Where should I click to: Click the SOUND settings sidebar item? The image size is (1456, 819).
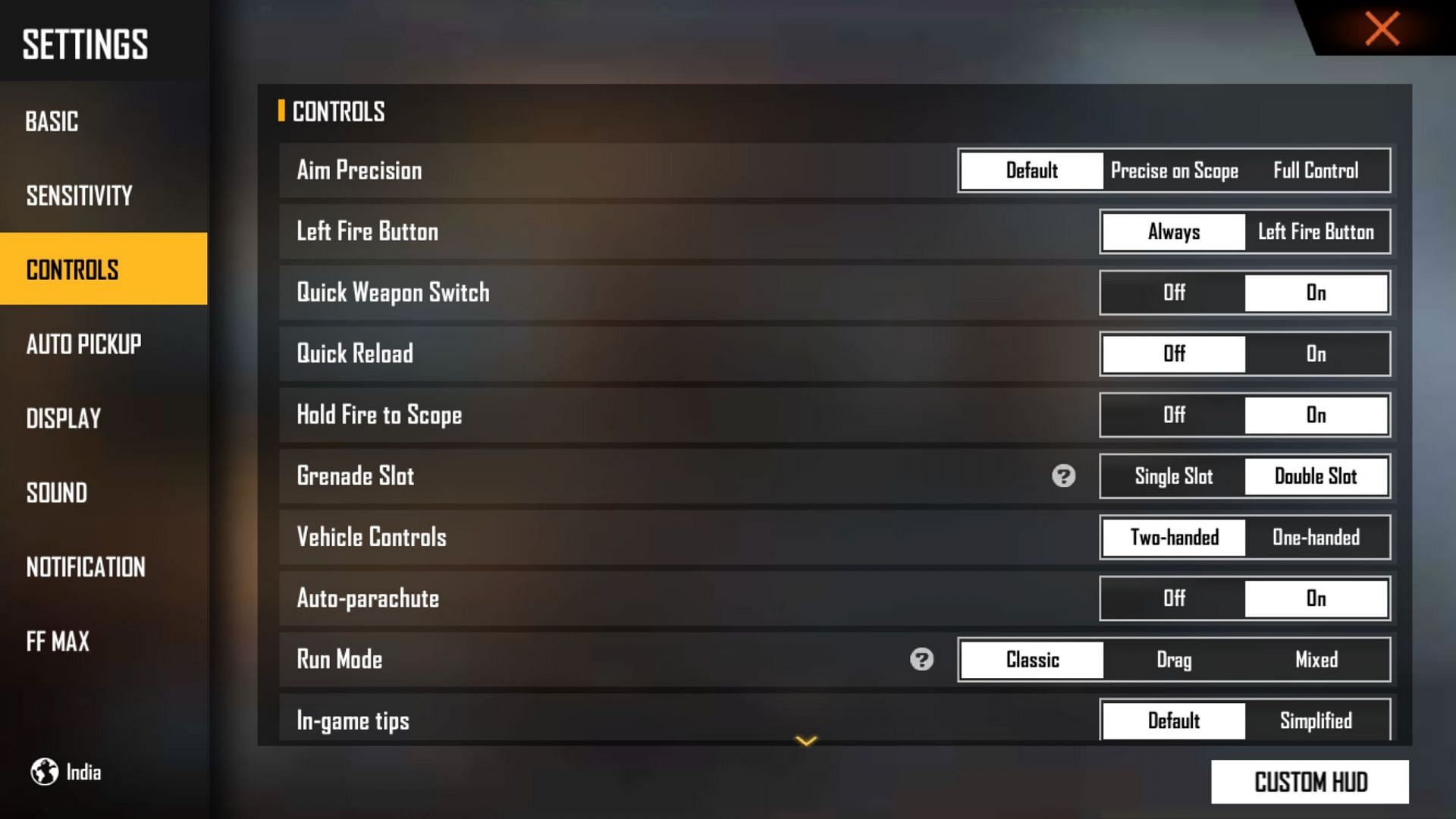(x=55, y=494)
